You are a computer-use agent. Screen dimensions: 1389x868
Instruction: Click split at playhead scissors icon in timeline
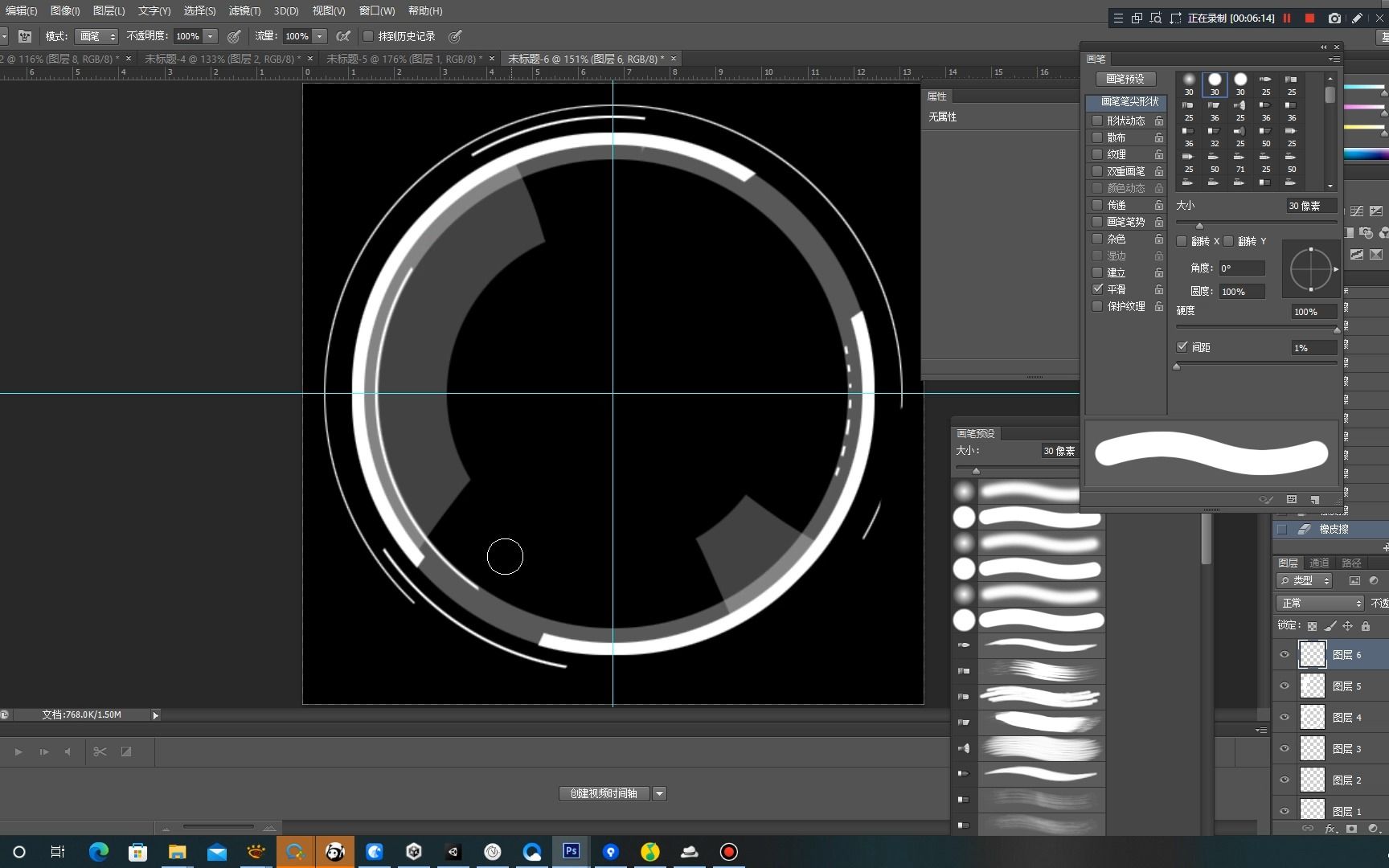pyautogui.click(x=100, y=751)
